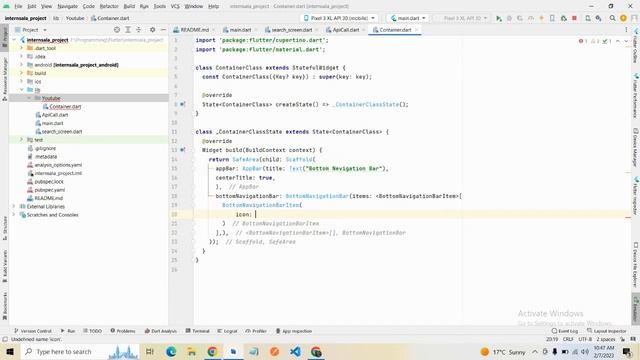The image size is (640, 360).
Task: Open the main.dart run configuration dropdown
Action: (x=408, y=18)
